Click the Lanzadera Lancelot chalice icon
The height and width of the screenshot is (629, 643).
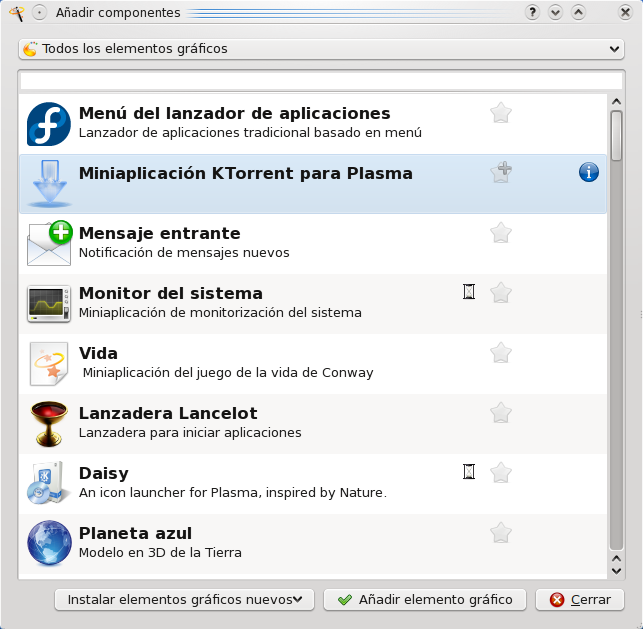point(49,424)
